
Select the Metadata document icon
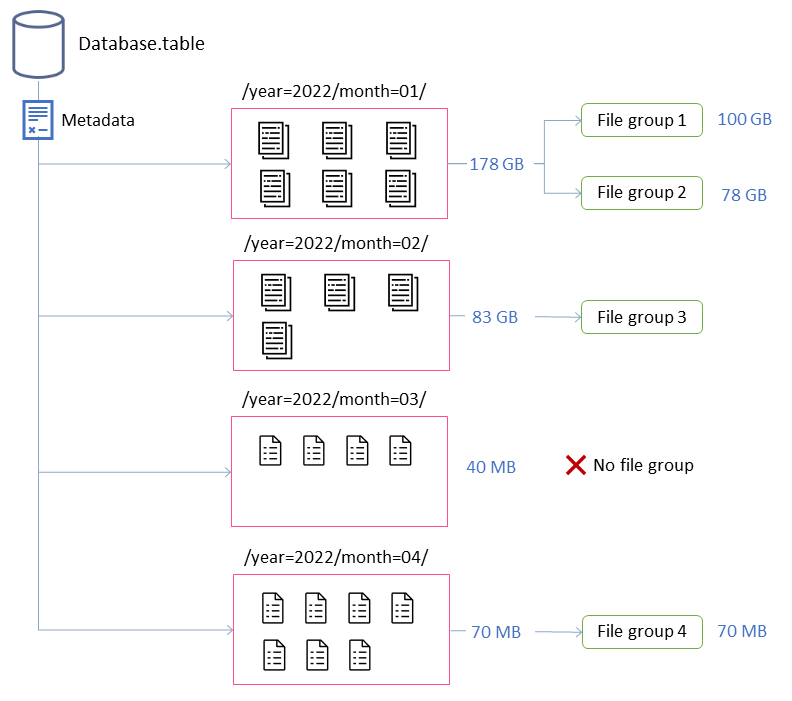38,120
